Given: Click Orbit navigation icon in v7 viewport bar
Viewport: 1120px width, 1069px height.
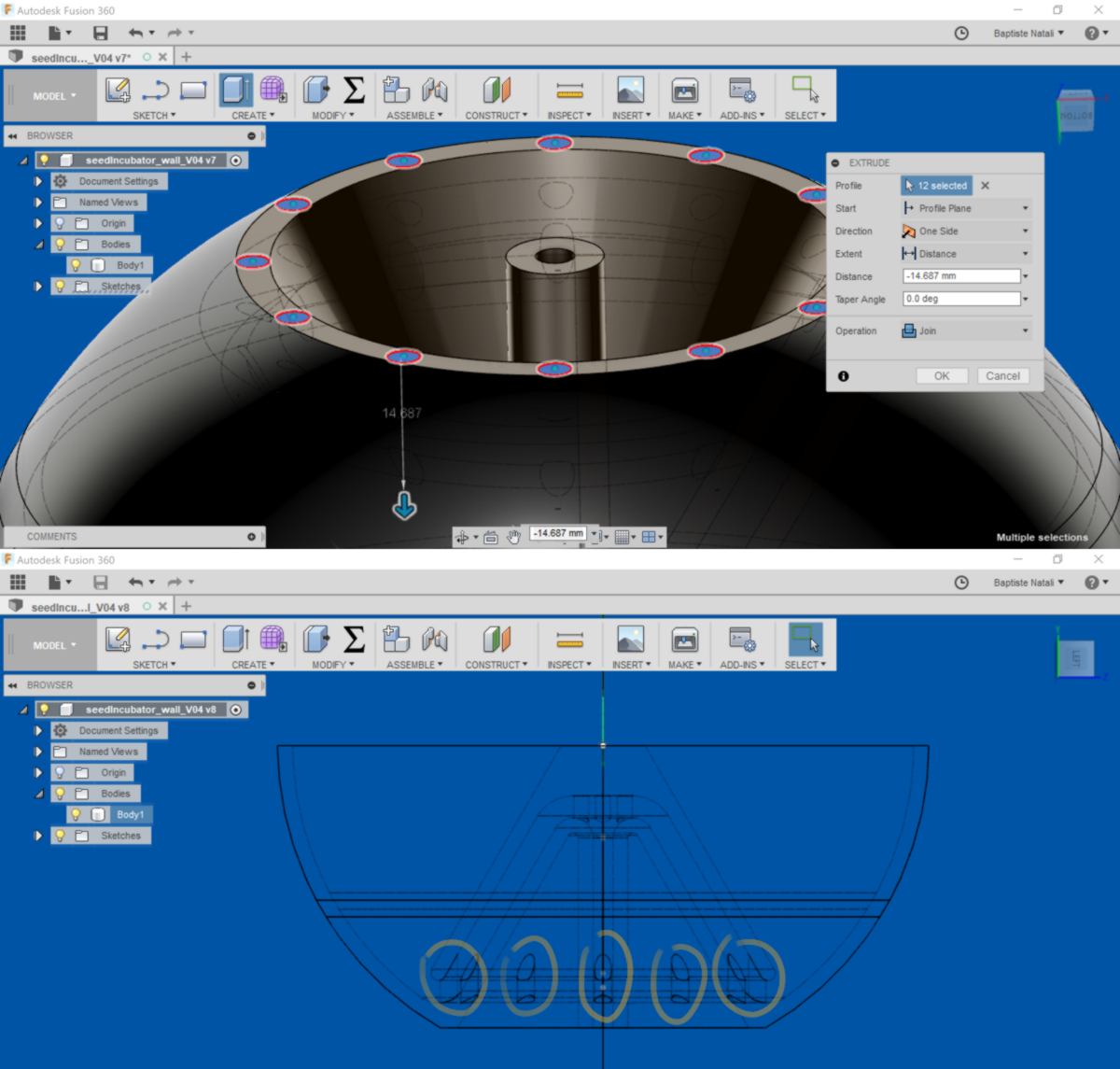Looking at the screenshot, I should tap(461, 537).
